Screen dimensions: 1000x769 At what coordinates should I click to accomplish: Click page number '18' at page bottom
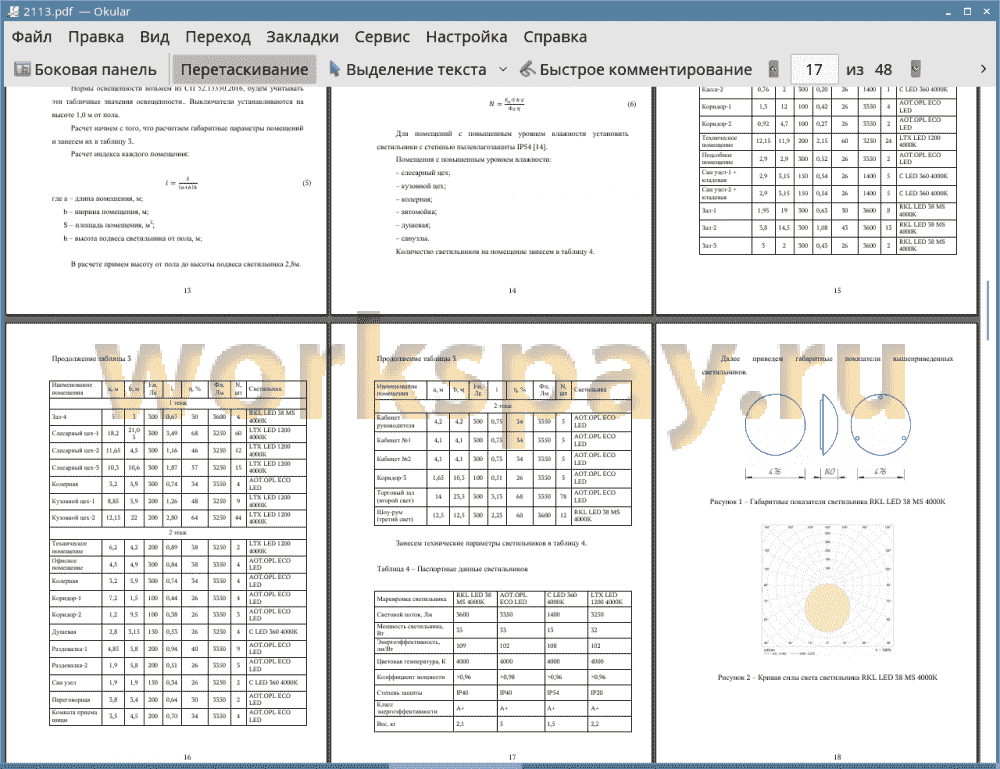coord(837,757)
